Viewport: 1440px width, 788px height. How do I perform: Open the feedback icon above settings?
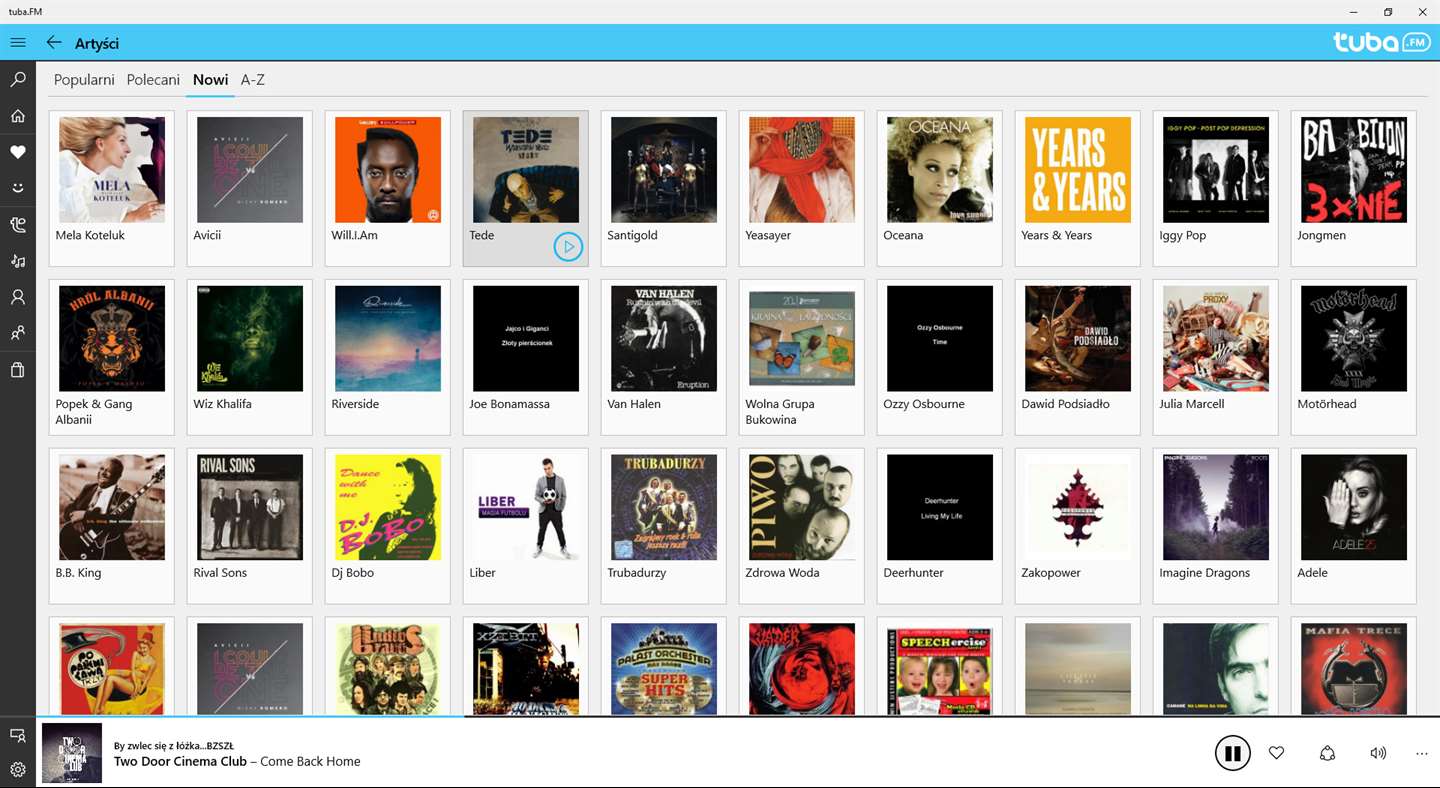click(x=18, y=736)
